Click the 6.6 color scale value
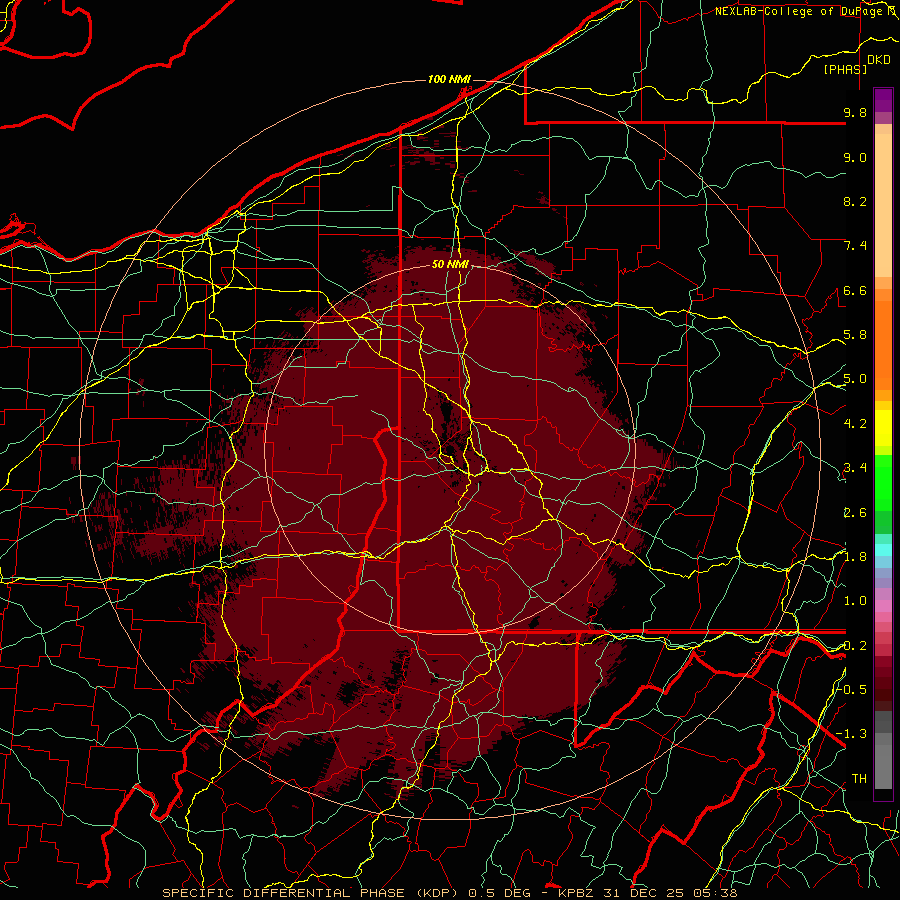This screenshot has height=900, width=900. (x=855, y=290)
